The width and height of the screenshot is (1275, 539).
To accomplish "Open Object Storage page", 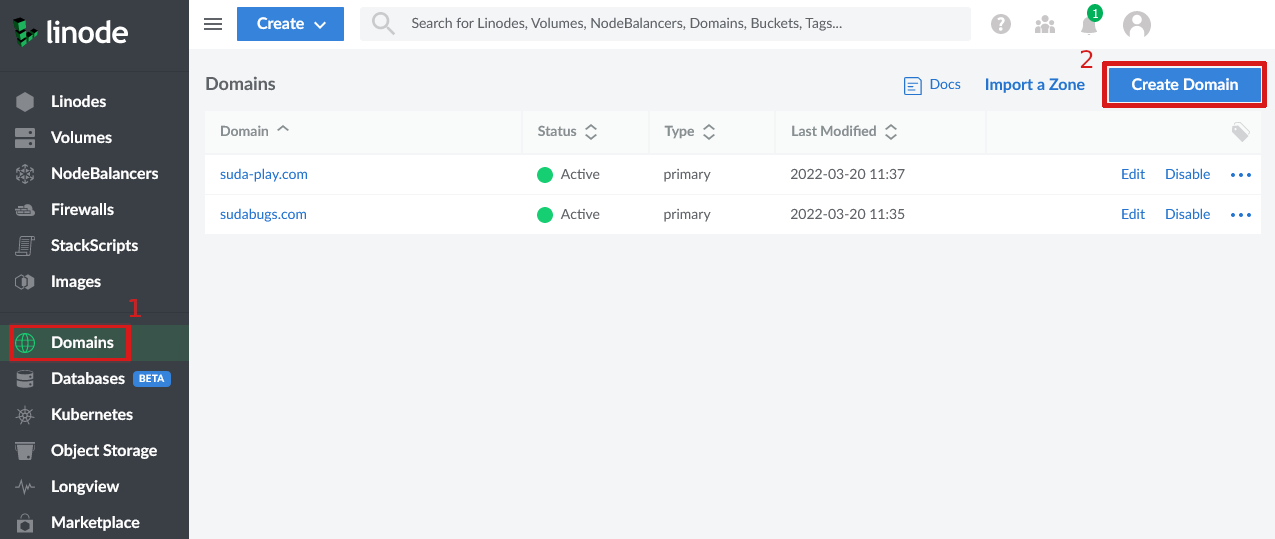I will [104, 451].
